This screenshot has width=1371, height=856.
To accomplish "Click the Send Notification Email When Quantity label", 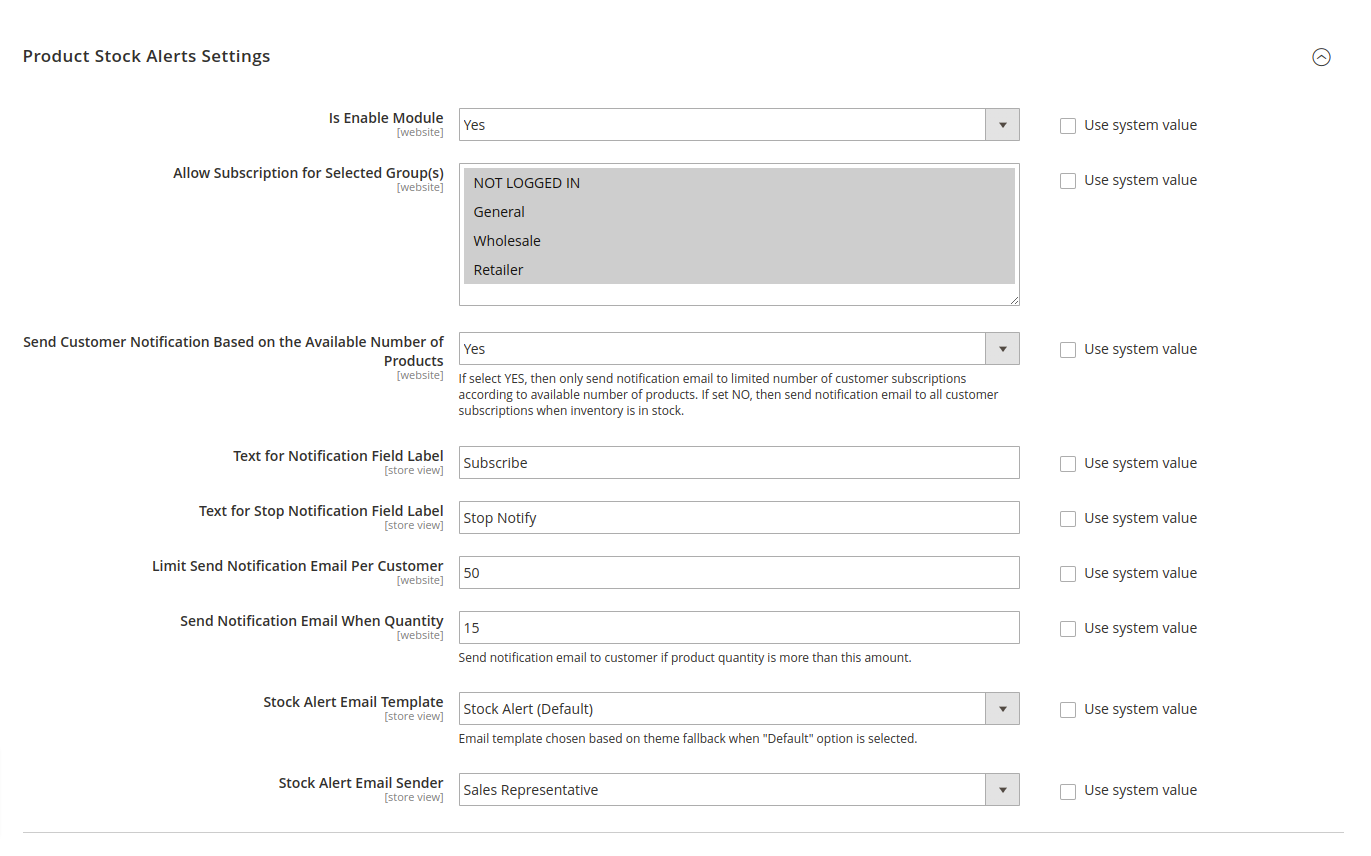I will pyautogui.click(x=312, y=621).
